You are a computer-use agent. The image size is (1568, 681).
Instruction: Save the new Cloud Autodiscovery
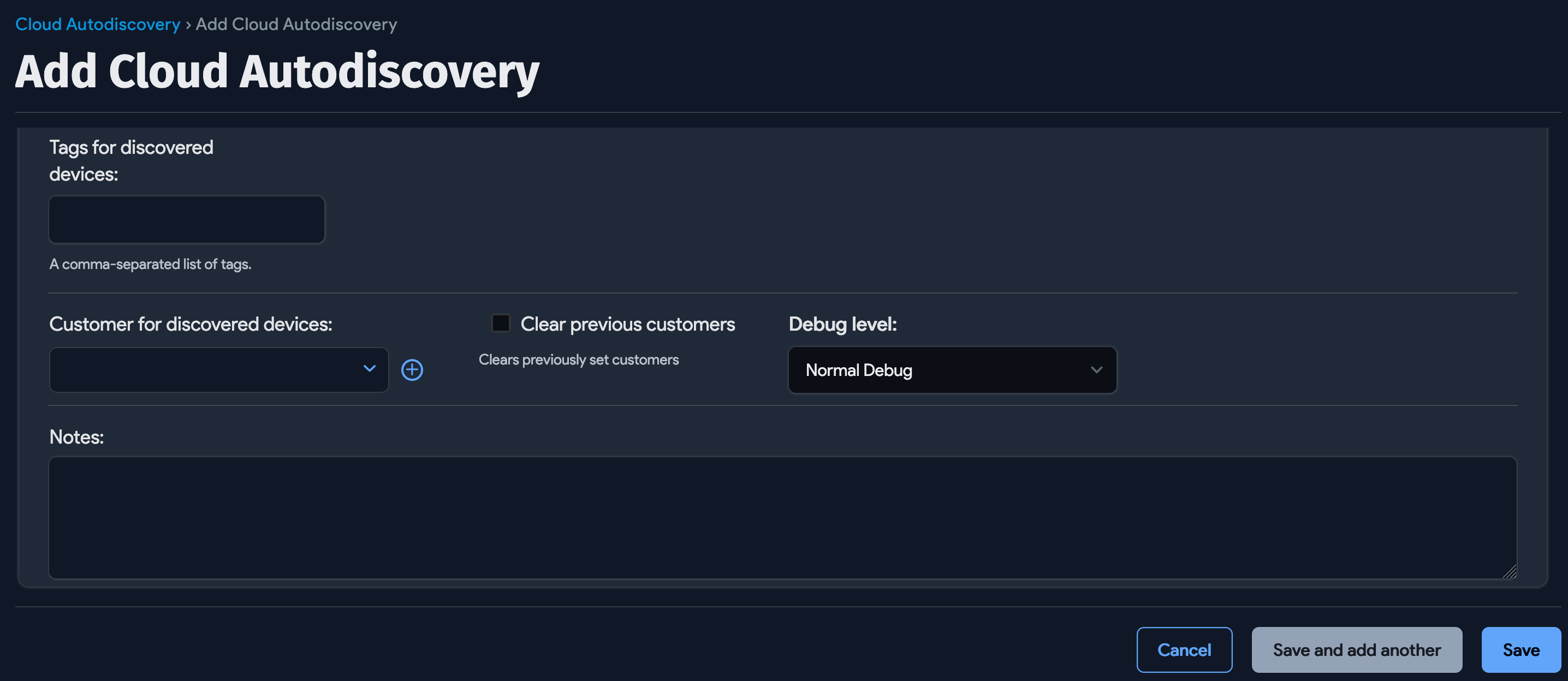click(1521, 649)
